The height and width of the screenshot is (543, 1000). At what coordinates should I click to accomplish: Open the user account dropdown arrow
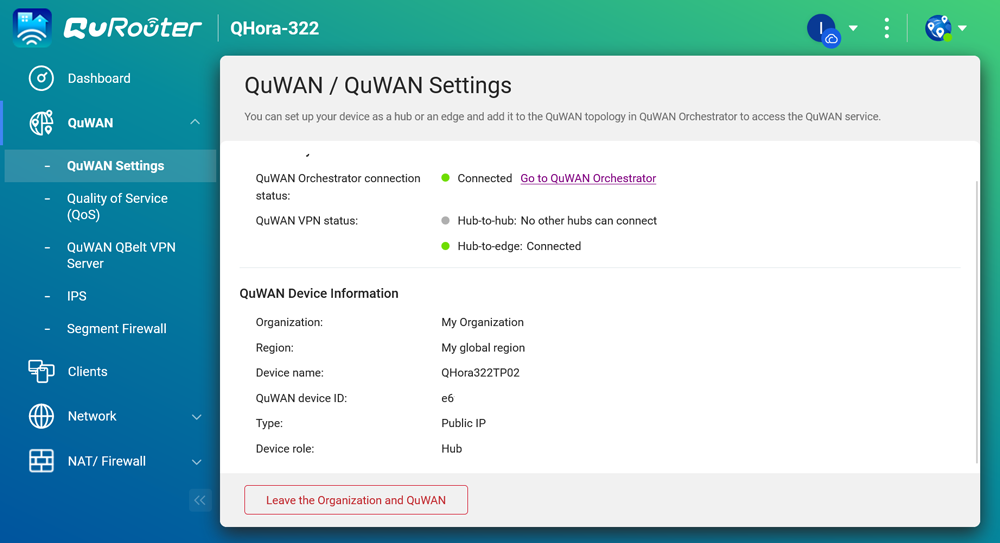point(853,28)
